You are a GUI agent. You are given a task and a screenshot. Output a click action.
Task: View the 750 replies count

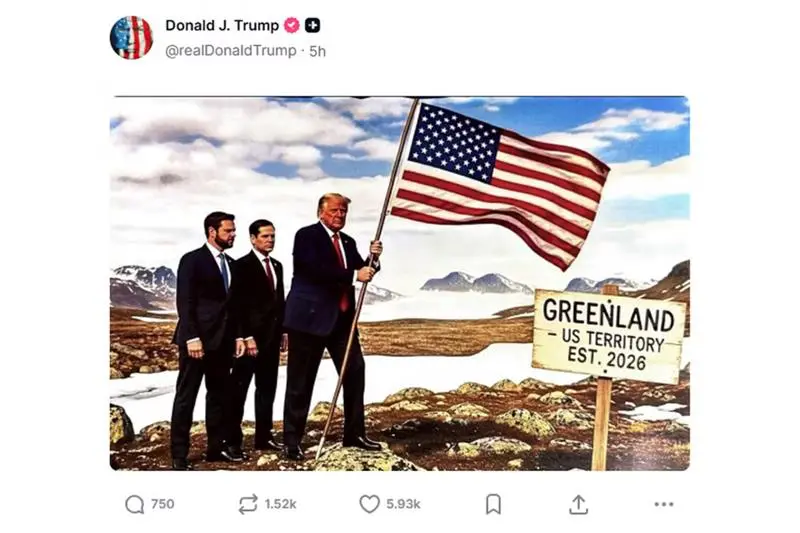163,504
